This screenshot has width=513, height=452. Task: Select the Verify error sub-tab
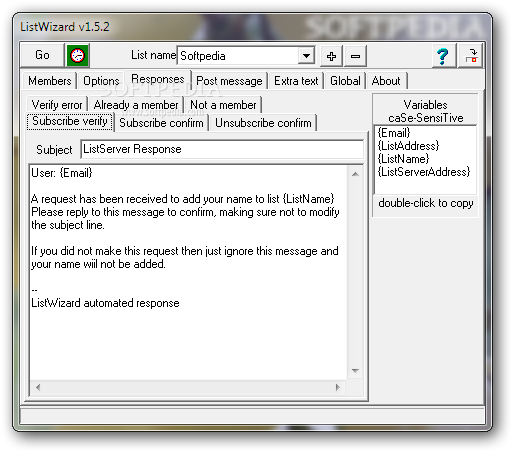click(57, 105)
